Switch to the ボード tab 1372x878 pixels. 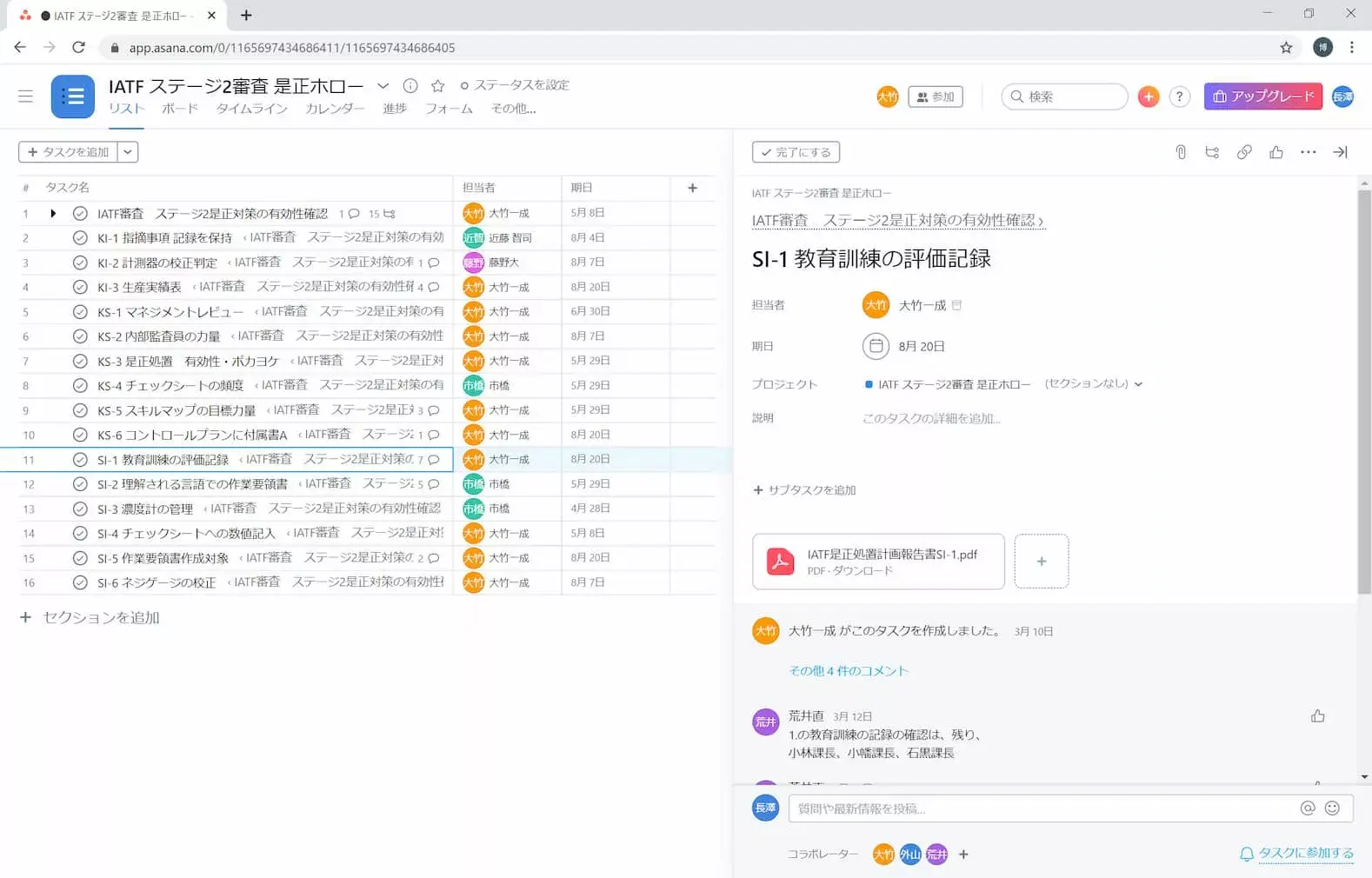(x=180, y=109)
